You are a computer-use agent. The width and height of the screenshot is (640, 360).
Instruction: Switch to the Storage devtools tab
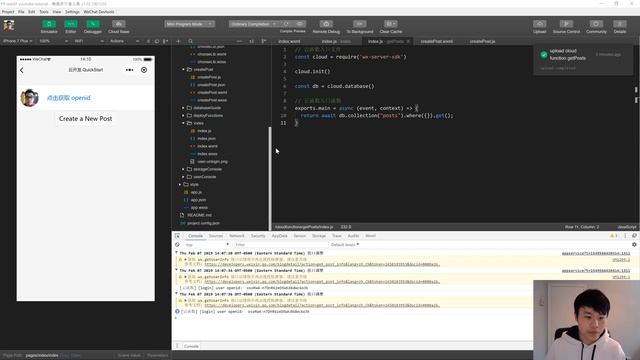point(319,236)
